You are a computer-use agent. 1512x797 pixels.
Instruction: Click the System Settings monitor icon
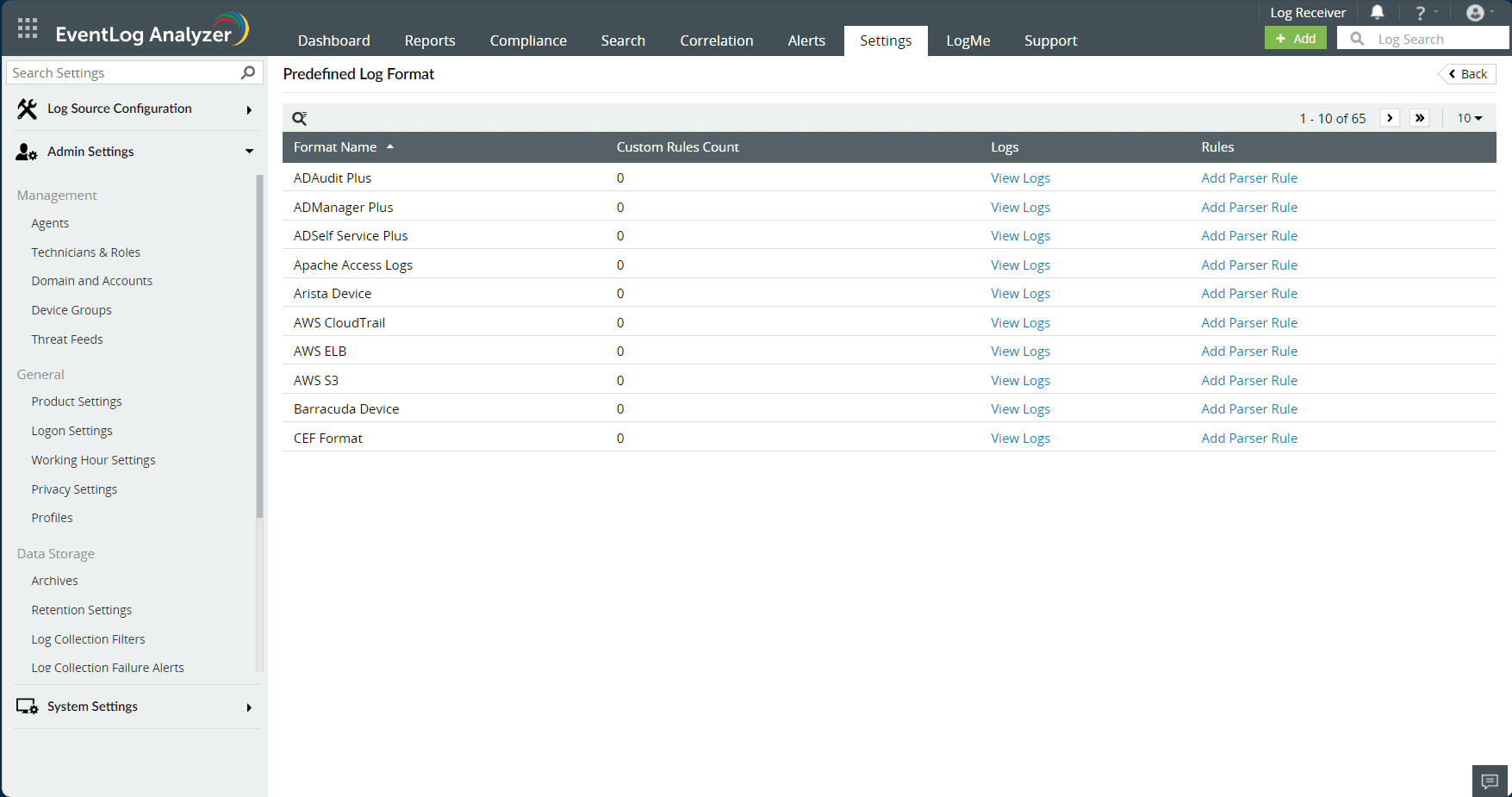coord(28,707)
